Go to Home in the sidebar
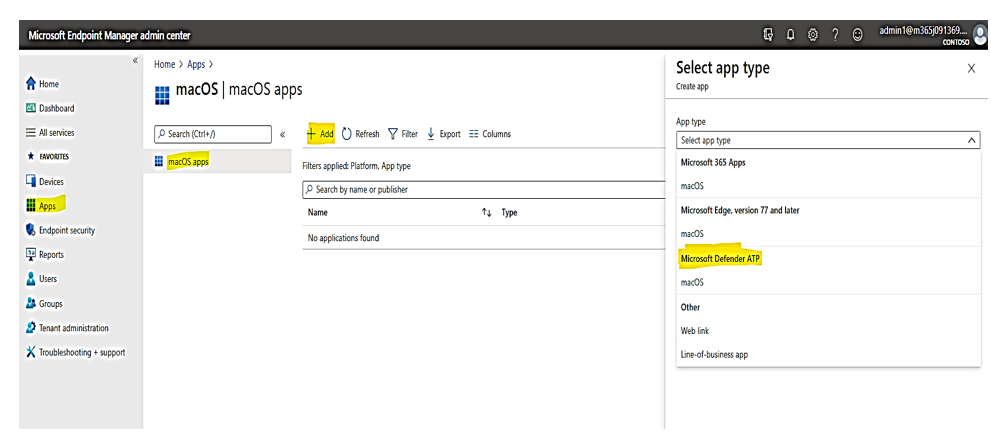Image resolution: width=991 pixels, height=440 pixels. pyautogui.click(x=42, y=84)
